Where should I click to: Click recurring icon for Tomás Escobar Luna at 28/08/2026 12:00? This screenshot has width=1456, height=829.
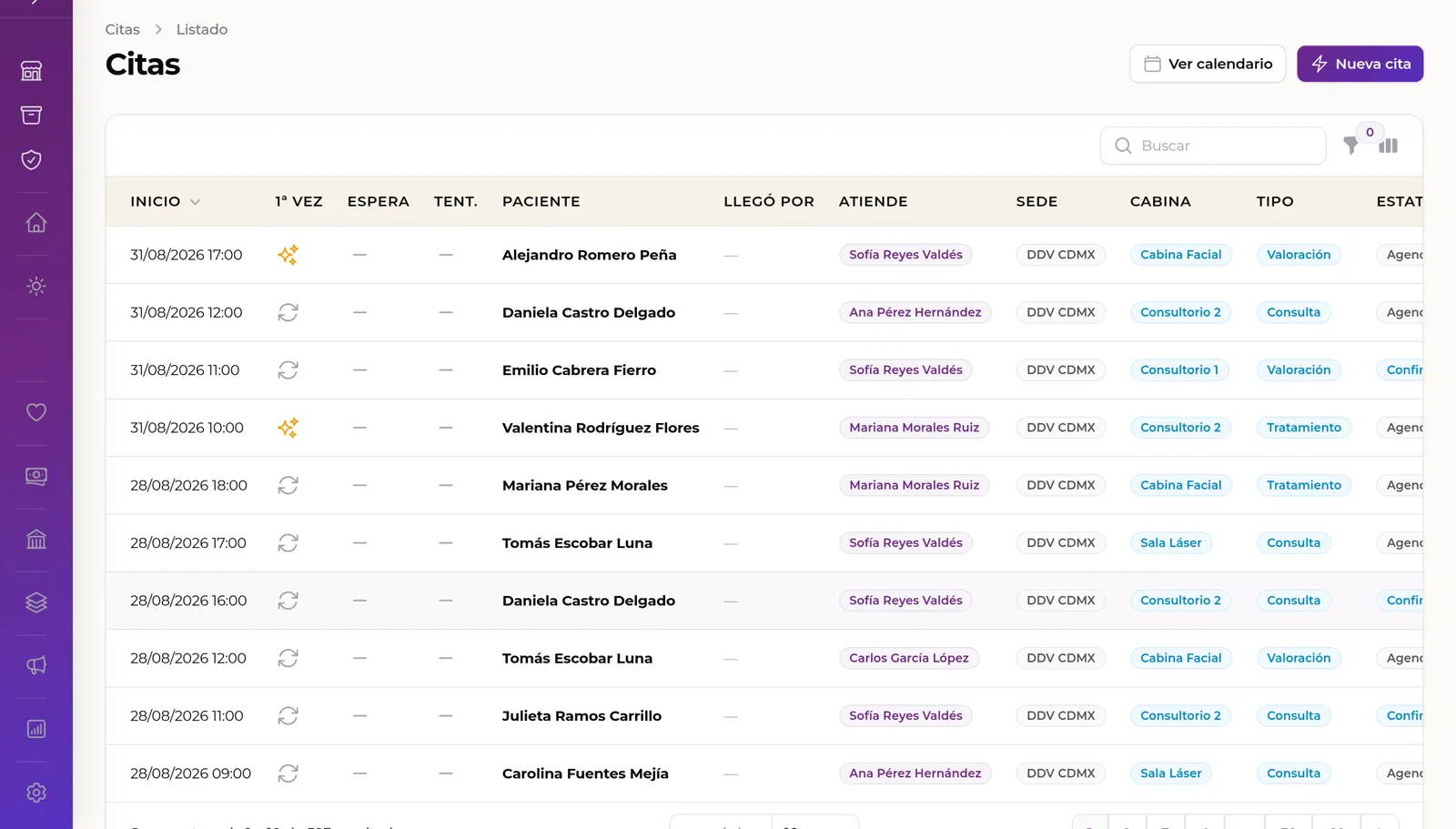pos(288,658)
